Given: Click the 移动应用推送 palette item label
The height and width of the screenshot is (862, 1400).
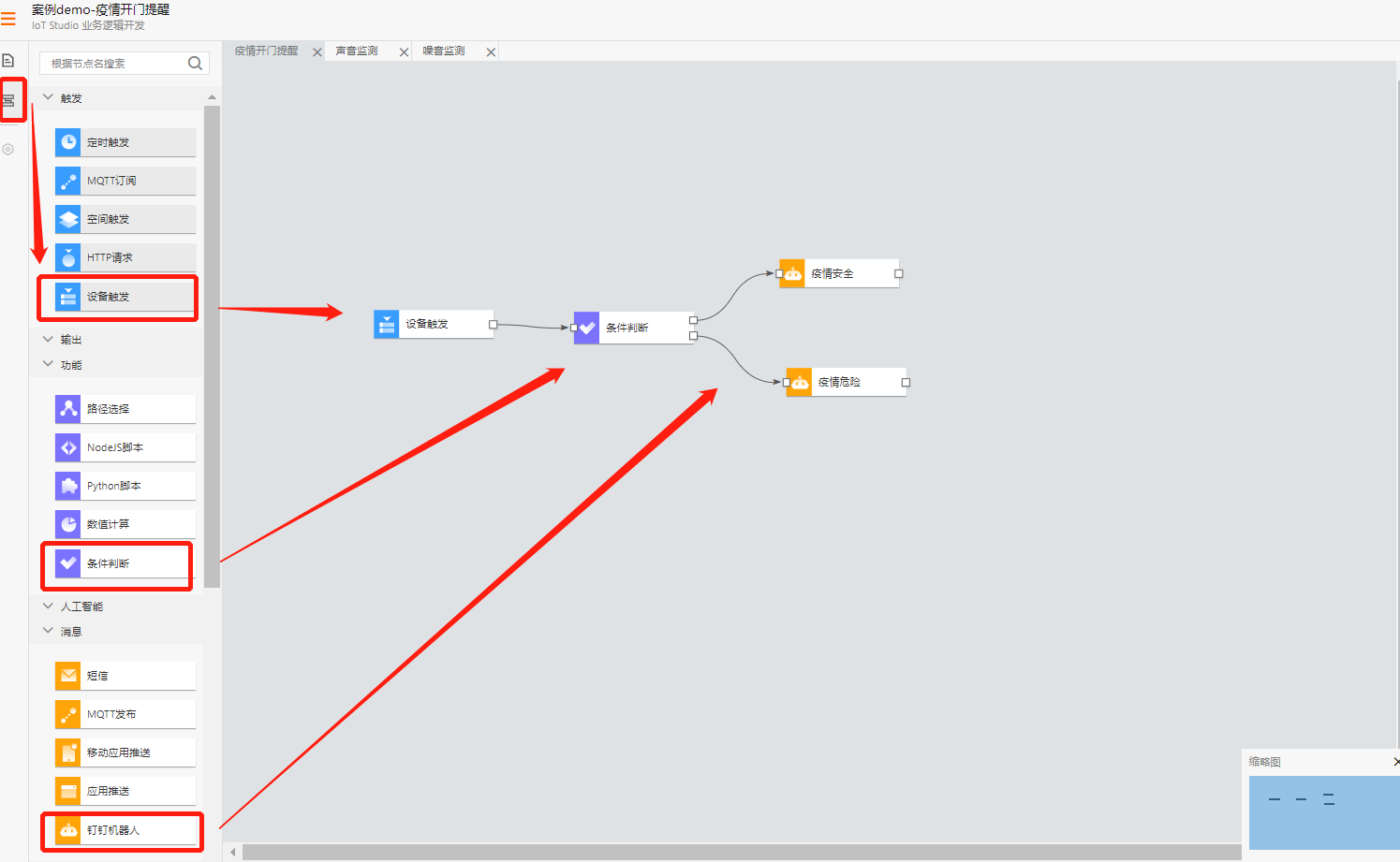Looking at the screenshot, I should pyautogui.click(x=119, y=753).
